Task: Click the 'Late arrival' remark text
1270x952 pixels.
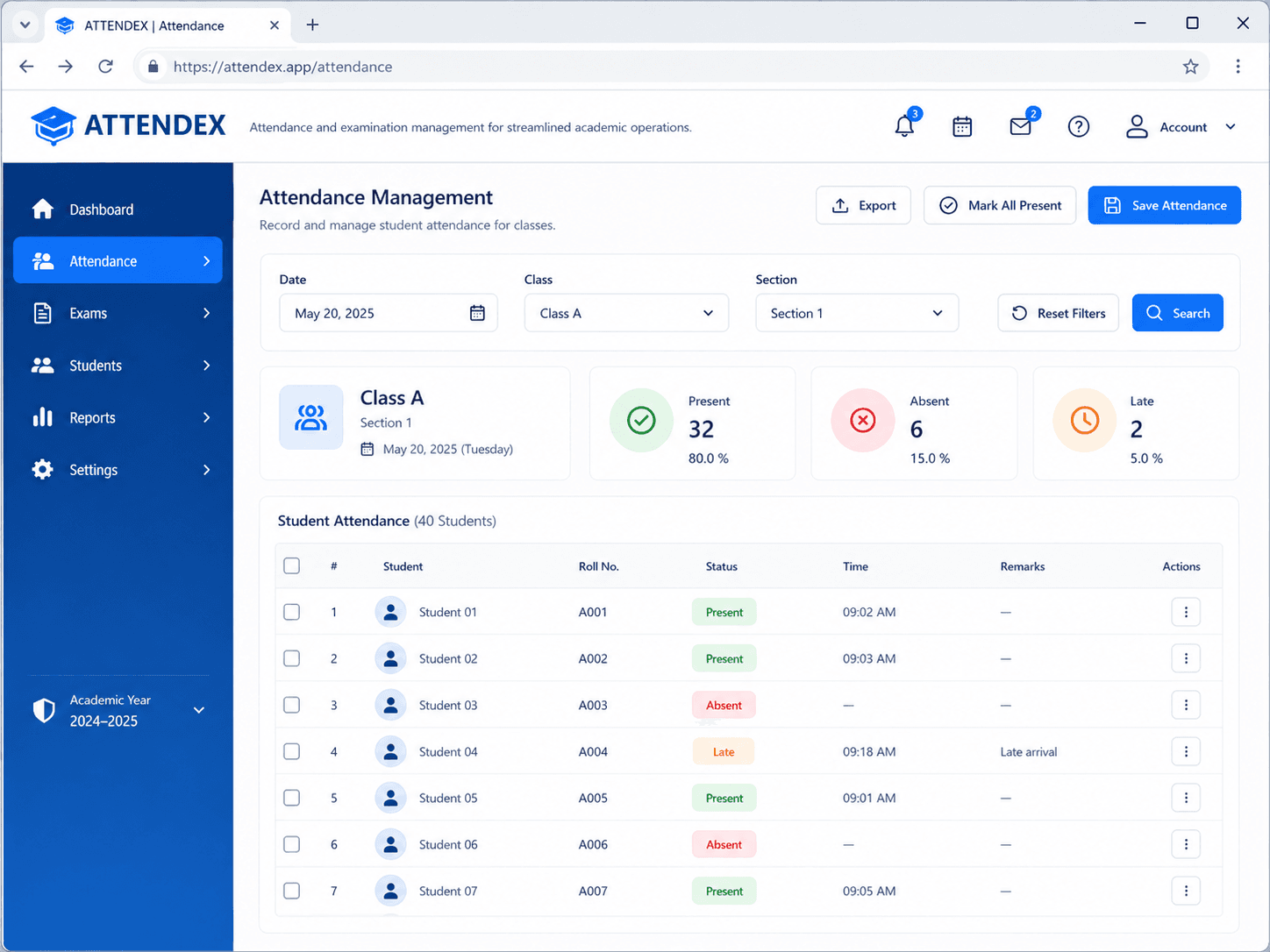Action: [x=1028, y=751]
